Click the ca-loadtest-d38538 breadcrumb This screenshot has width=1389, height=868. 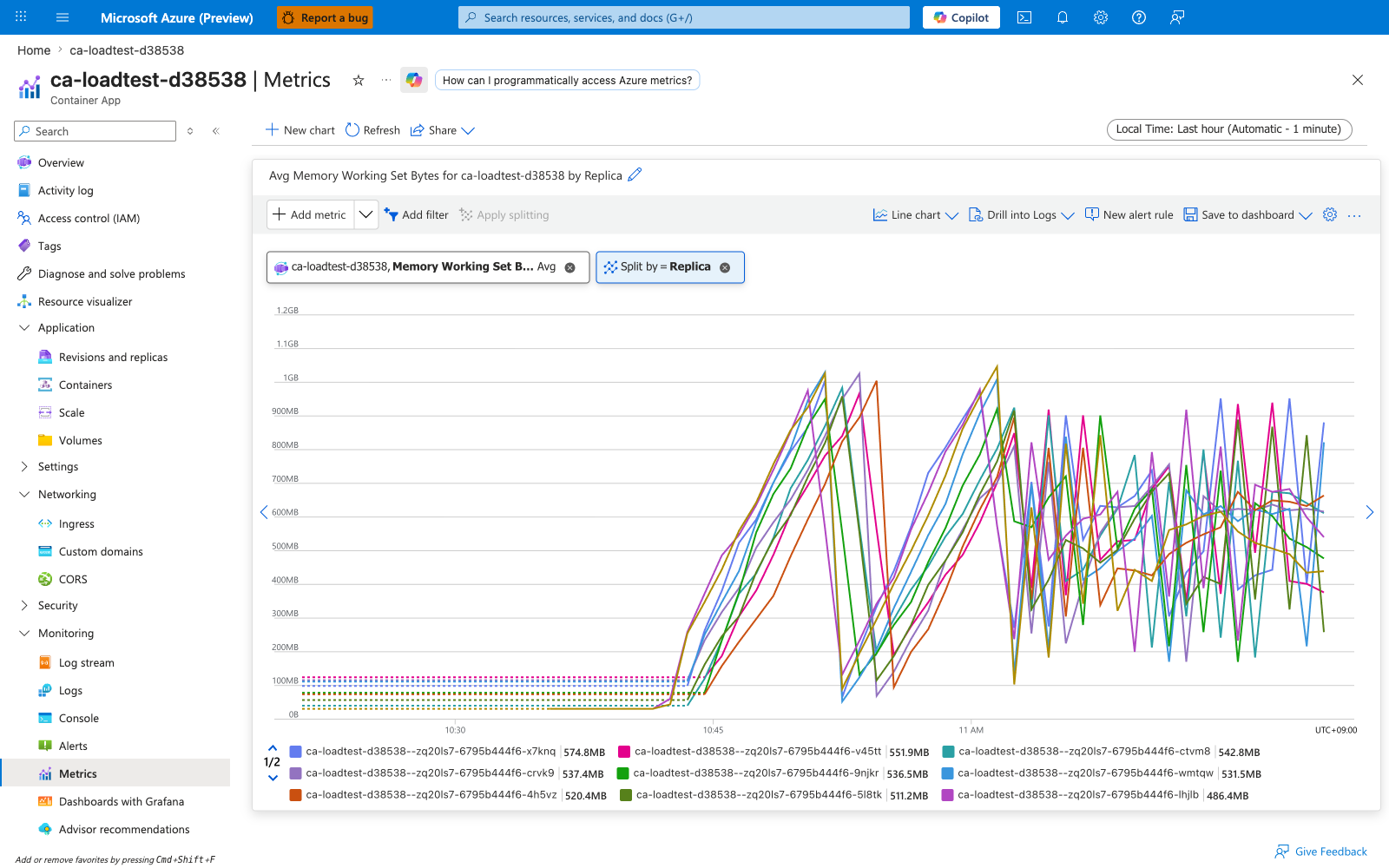(x=127, y=50)
